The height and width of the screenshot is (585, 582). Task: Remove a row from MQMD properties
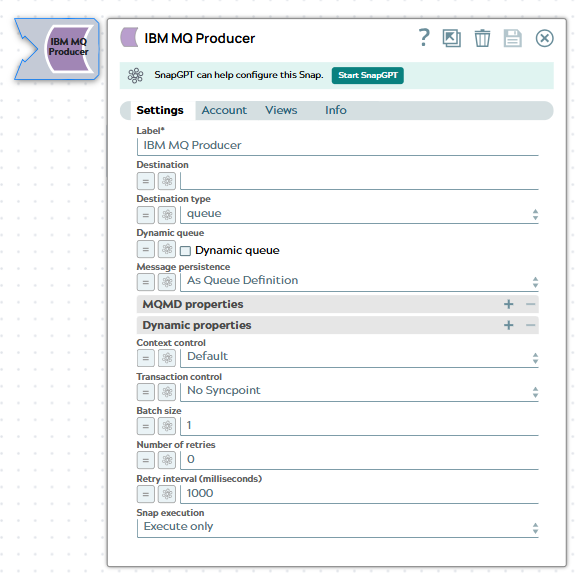pos(530,304)
